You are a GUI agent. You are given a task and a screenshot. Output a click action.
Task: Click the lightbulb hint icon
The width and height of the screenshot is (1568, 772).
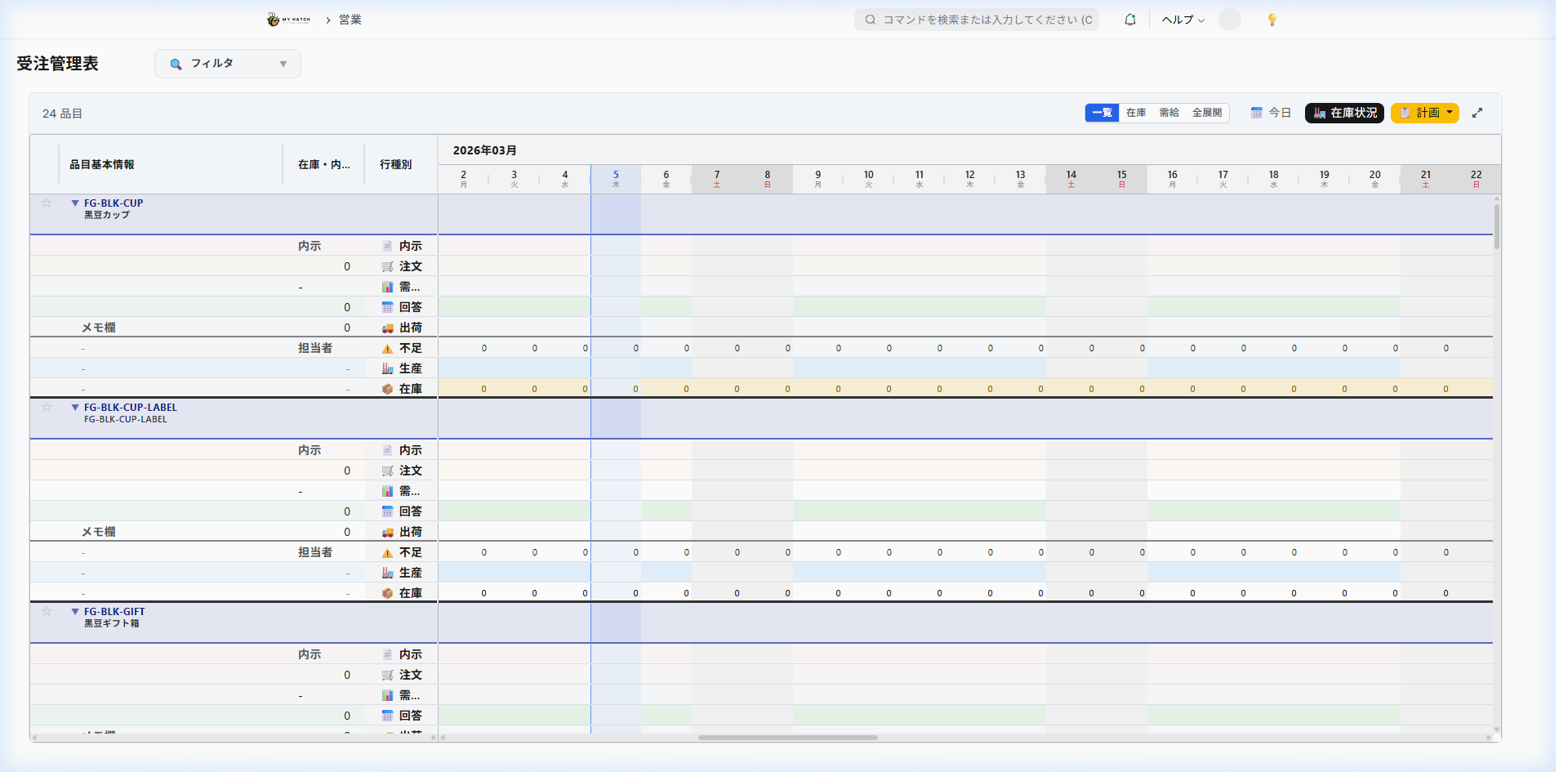coord(1272,20)
